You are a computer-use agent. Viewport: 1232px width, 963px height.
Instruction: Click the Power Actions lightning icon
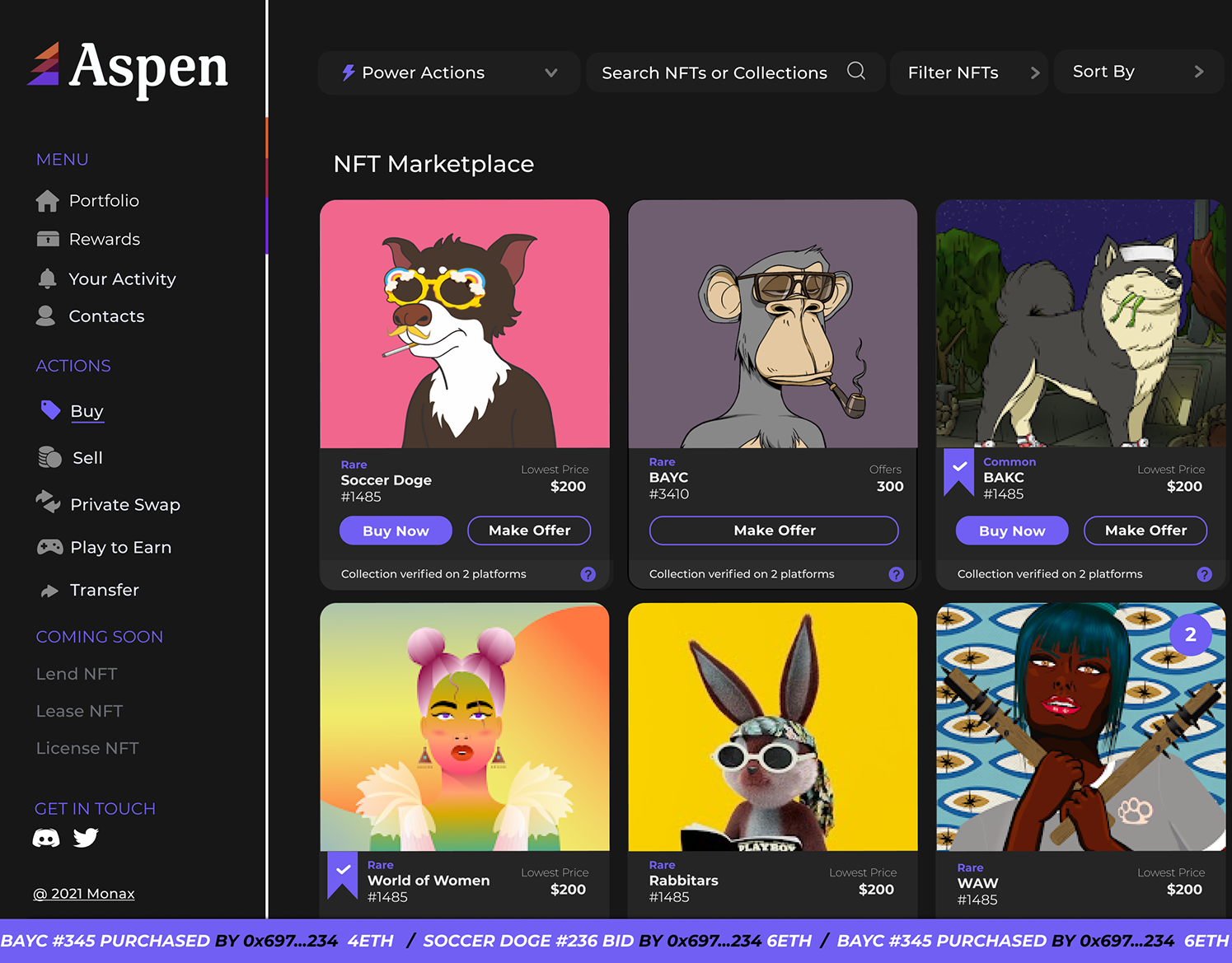[349, 72]
